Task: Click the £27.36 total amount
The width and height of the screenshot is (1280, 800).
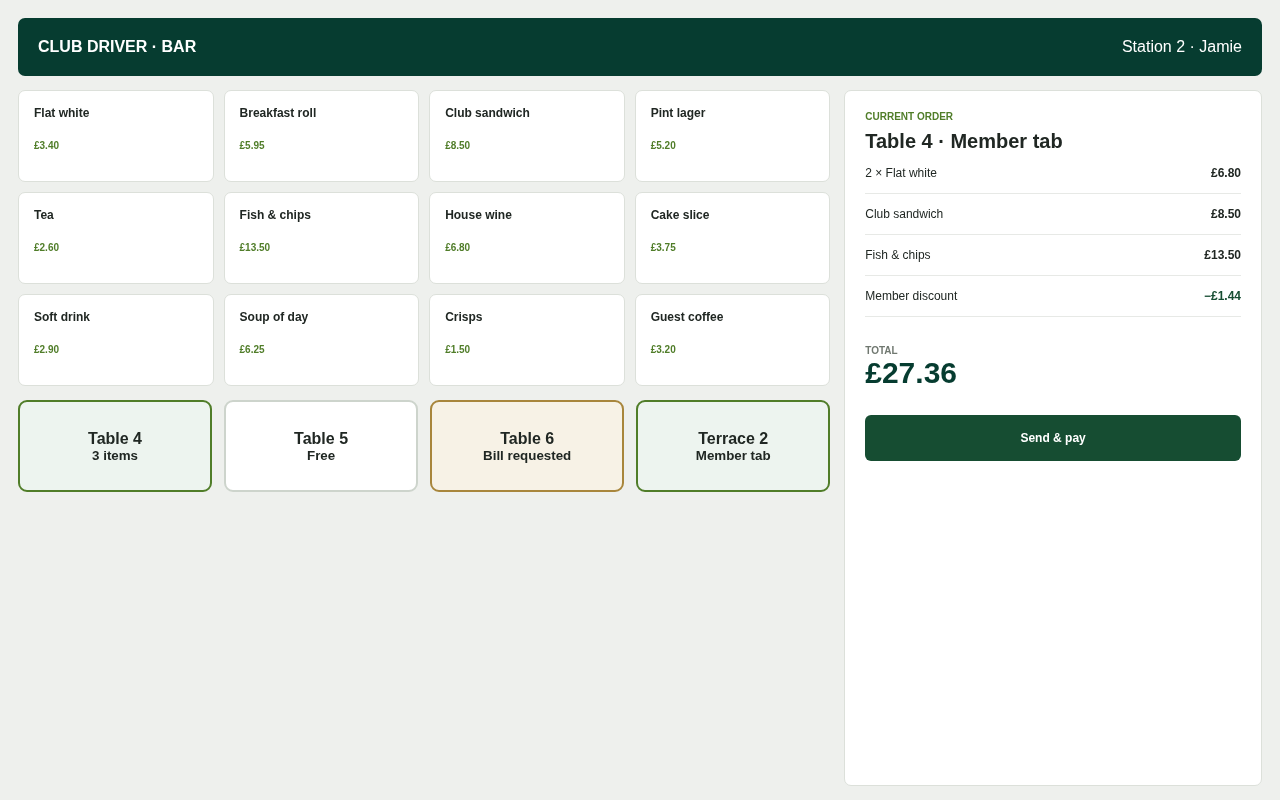Action: 911,373
